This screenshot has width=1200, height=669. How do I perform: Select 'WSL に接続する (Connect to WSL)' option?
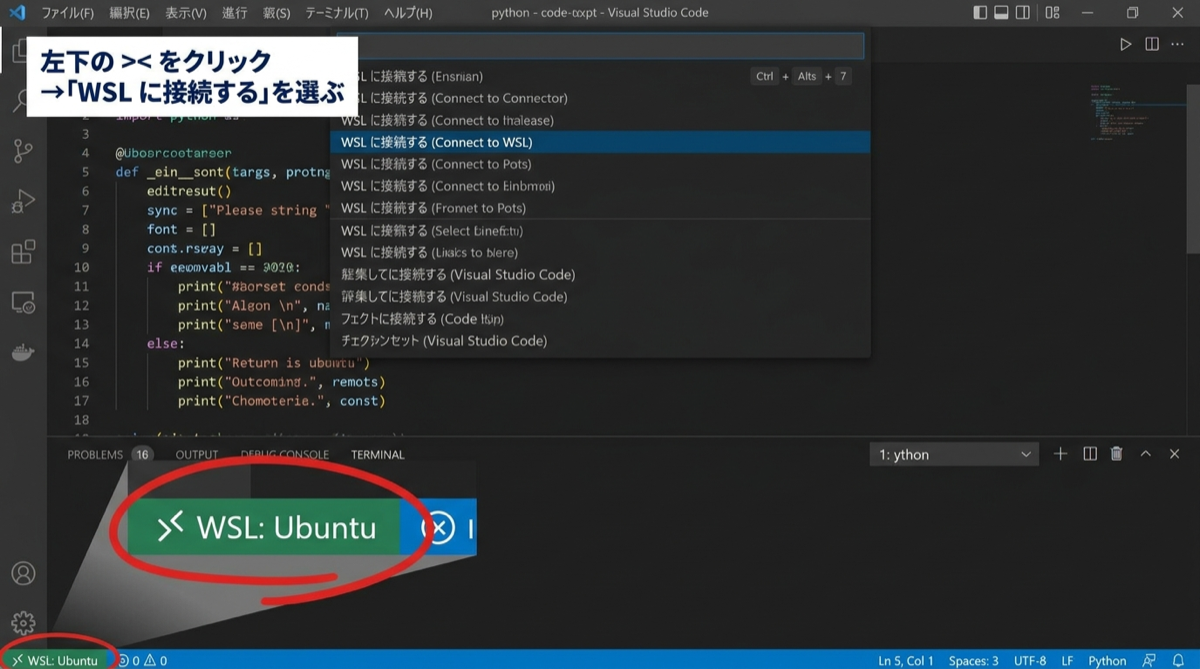click(600, 142)
